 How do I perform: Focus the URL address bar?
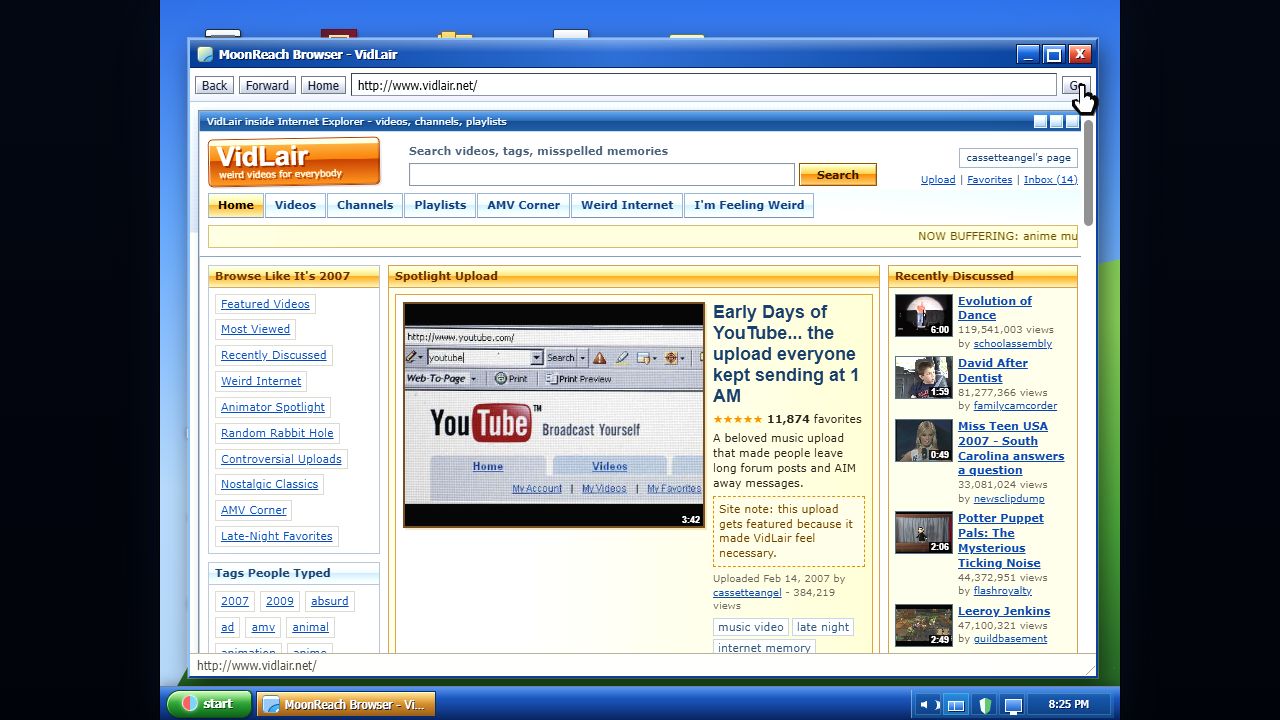(x=704, y=86)
